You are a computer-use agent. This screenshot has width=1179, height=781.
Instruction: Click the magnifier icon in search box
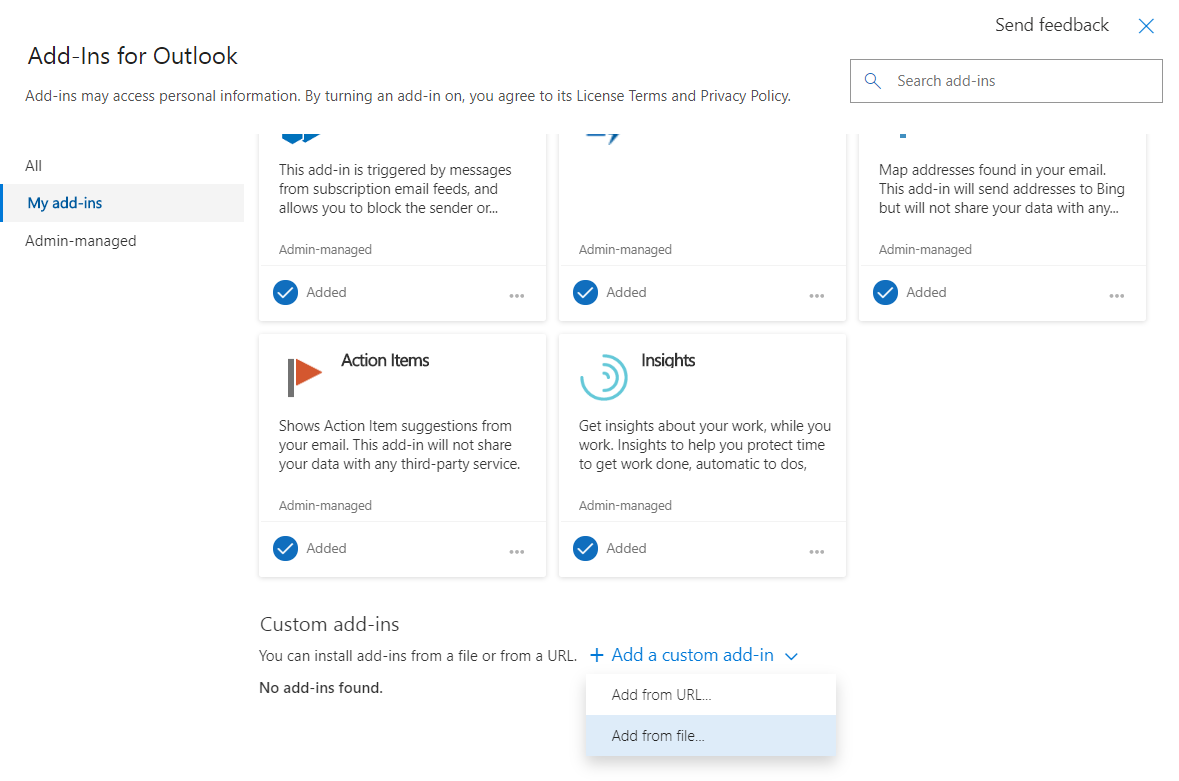pos(873,81)
